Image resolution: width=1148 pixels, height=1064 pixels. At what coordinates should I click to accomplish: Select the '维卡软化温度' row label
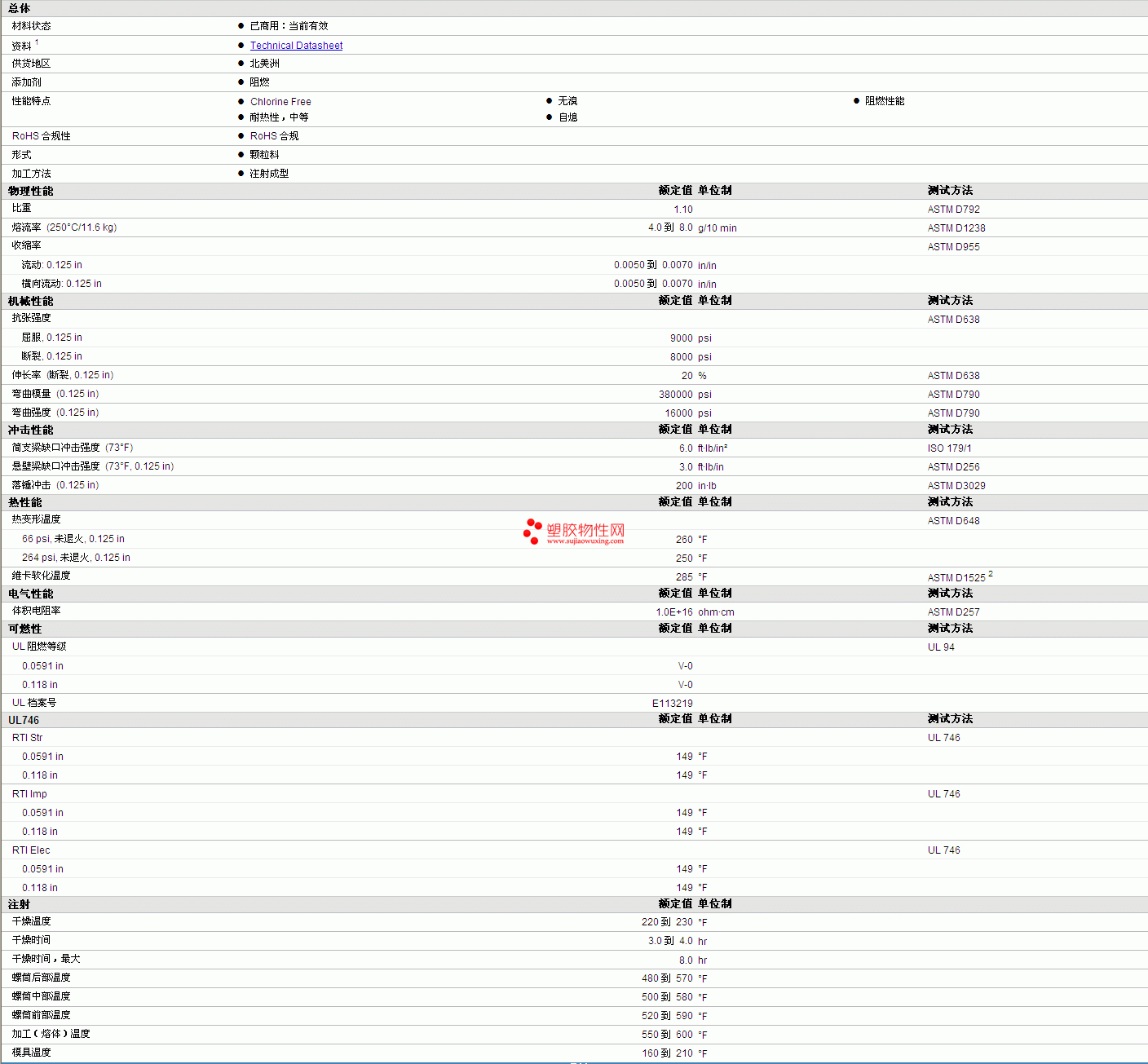41,576
